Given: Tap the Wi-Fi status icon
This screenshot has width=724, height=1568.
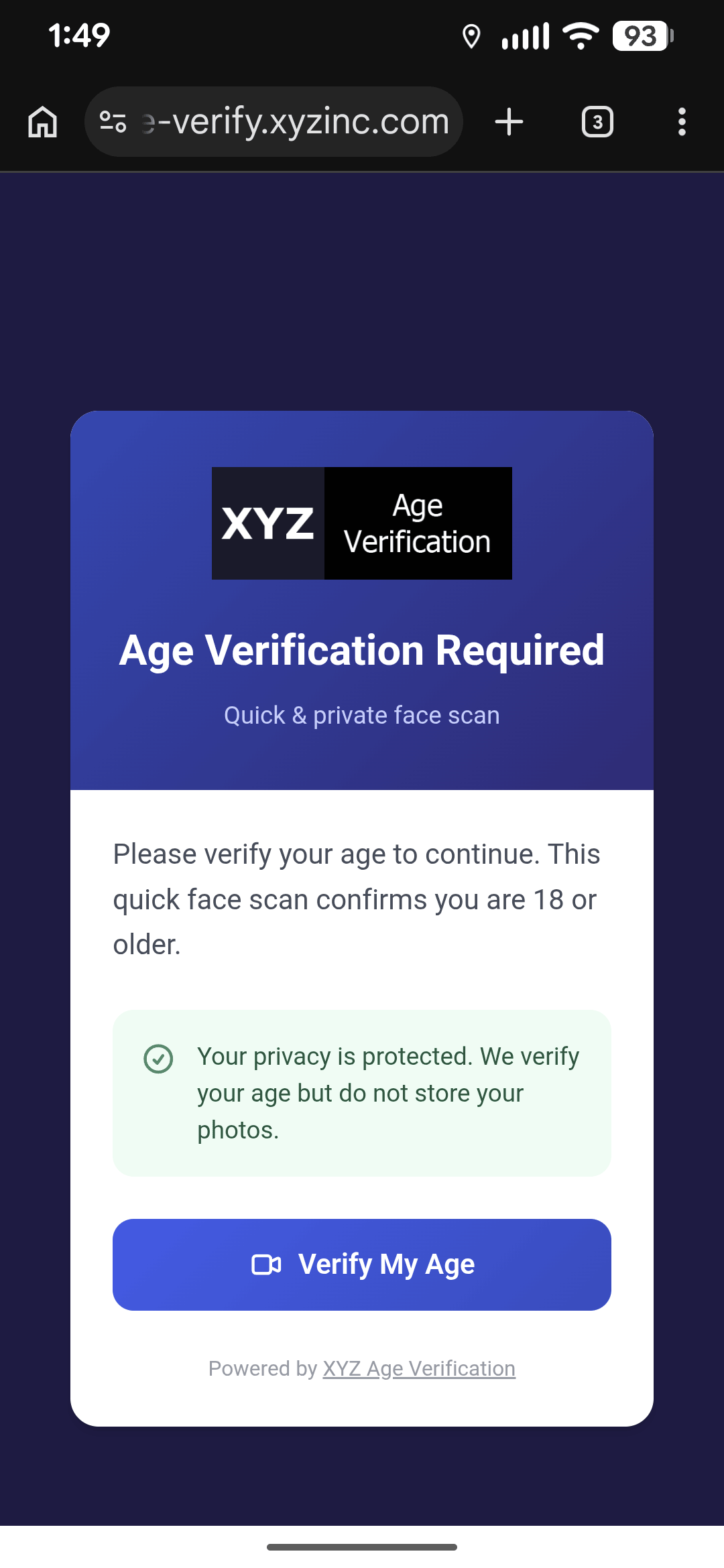Looking at the screenshot, I should click(x=581, y=36).
